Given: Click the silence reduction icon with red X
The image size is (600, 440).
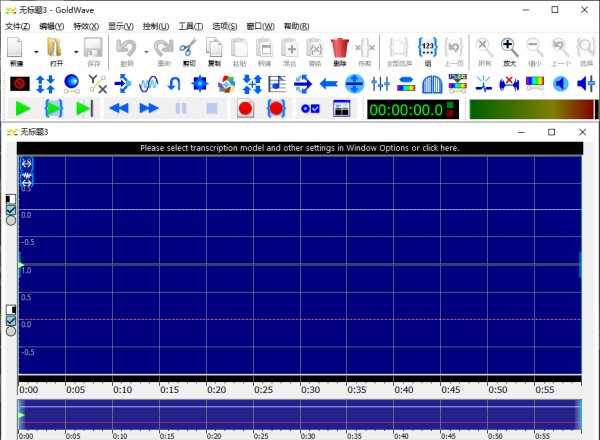Looking at the screenshot, I should [x=509, y=84].
